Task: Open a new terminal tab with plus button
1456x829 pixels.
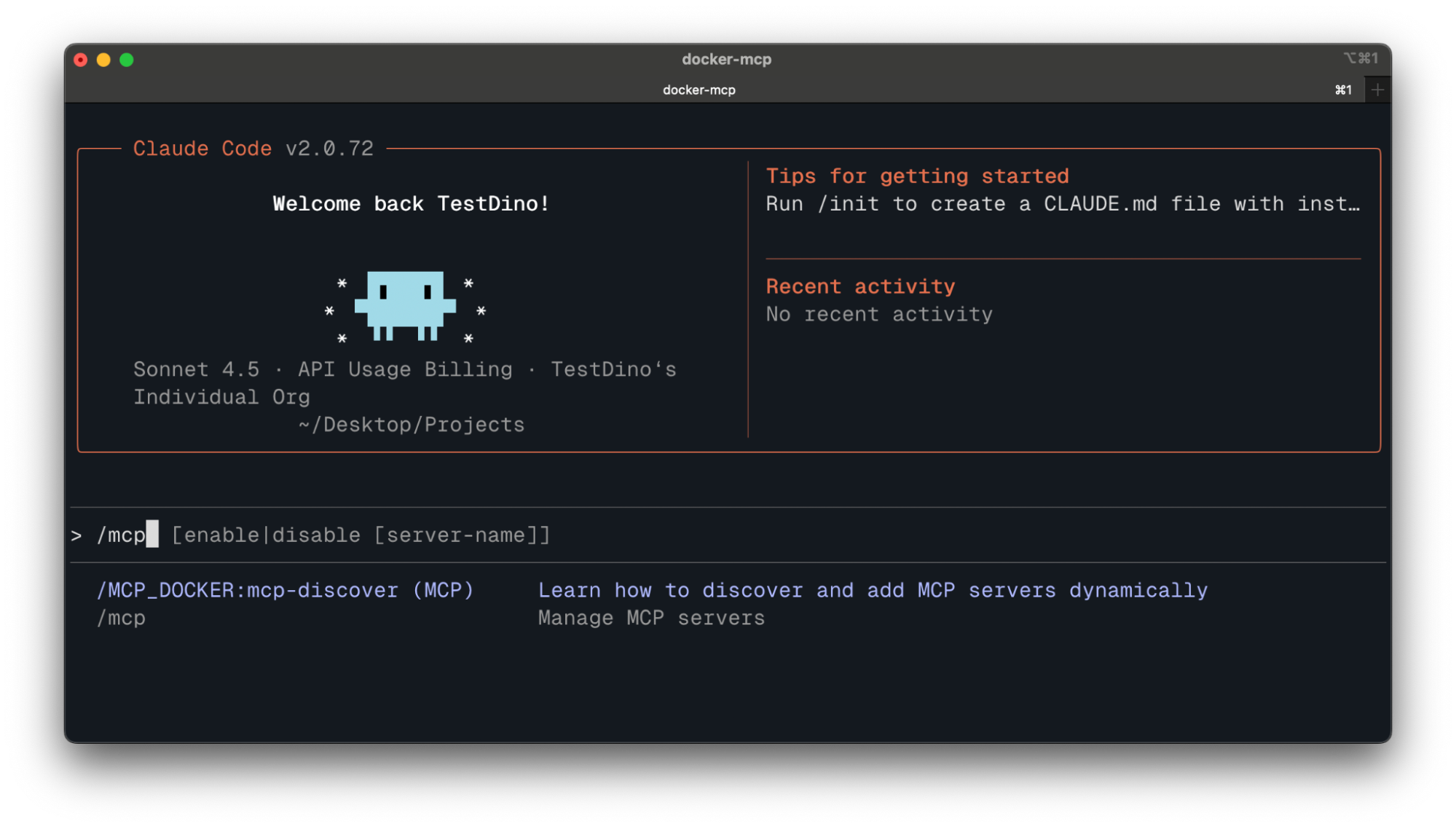Action: click(x=1377, y=89)
